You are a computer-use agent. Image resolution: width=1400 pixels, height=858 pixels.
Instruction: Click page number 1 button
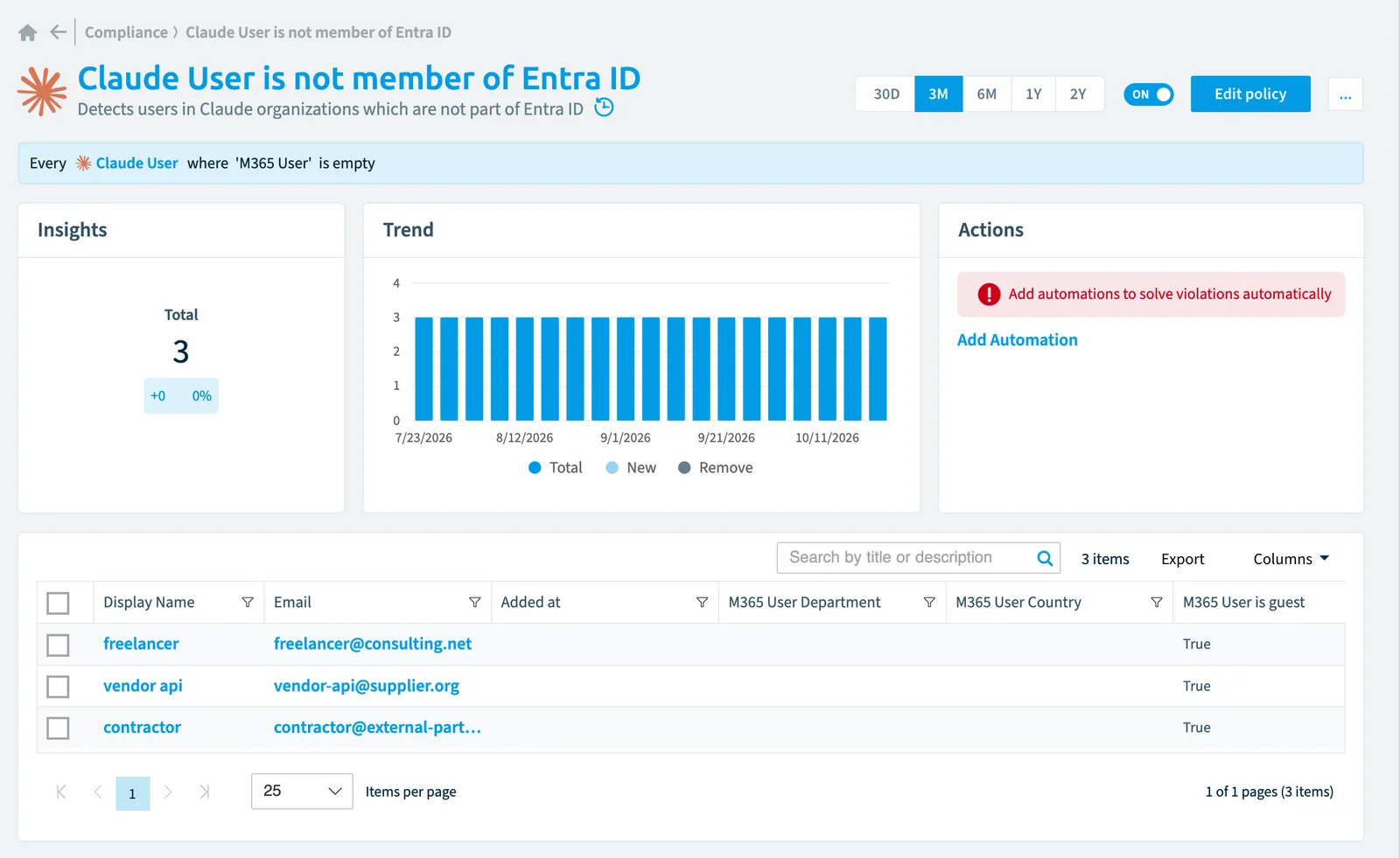(133, 793)
